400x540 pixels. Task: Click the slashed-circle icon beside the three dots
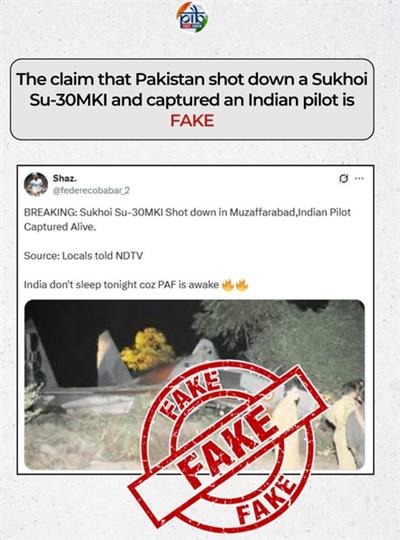pyautogui.click(x=343, y=179)
